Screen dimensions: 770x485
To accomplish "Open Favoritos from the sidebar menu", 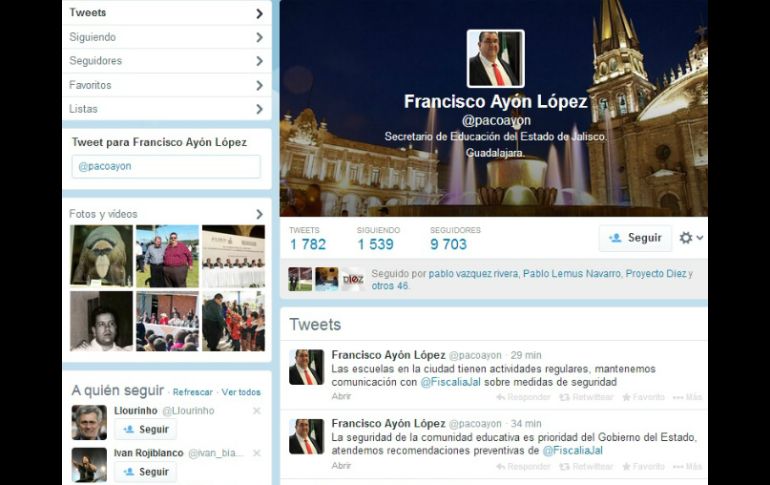I will (x=166, y=85).
